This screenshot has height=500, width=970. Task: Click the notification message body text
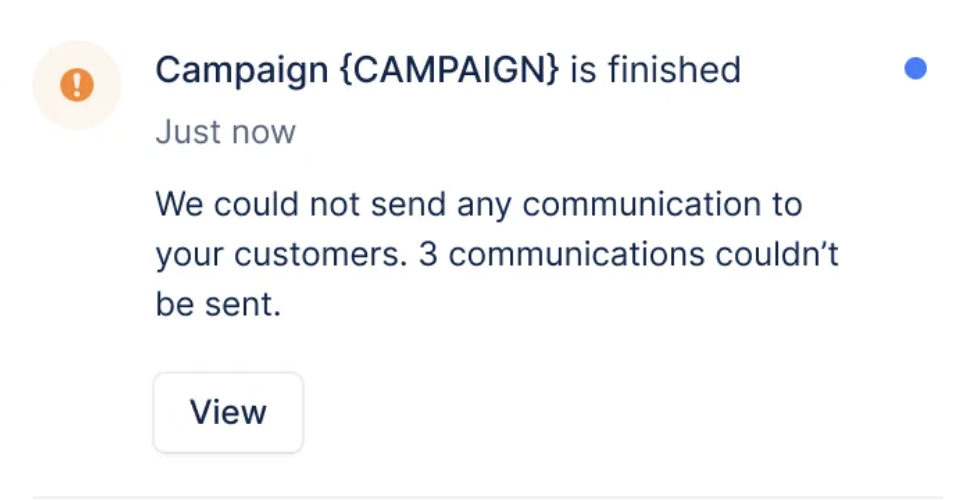coord(496,254)
